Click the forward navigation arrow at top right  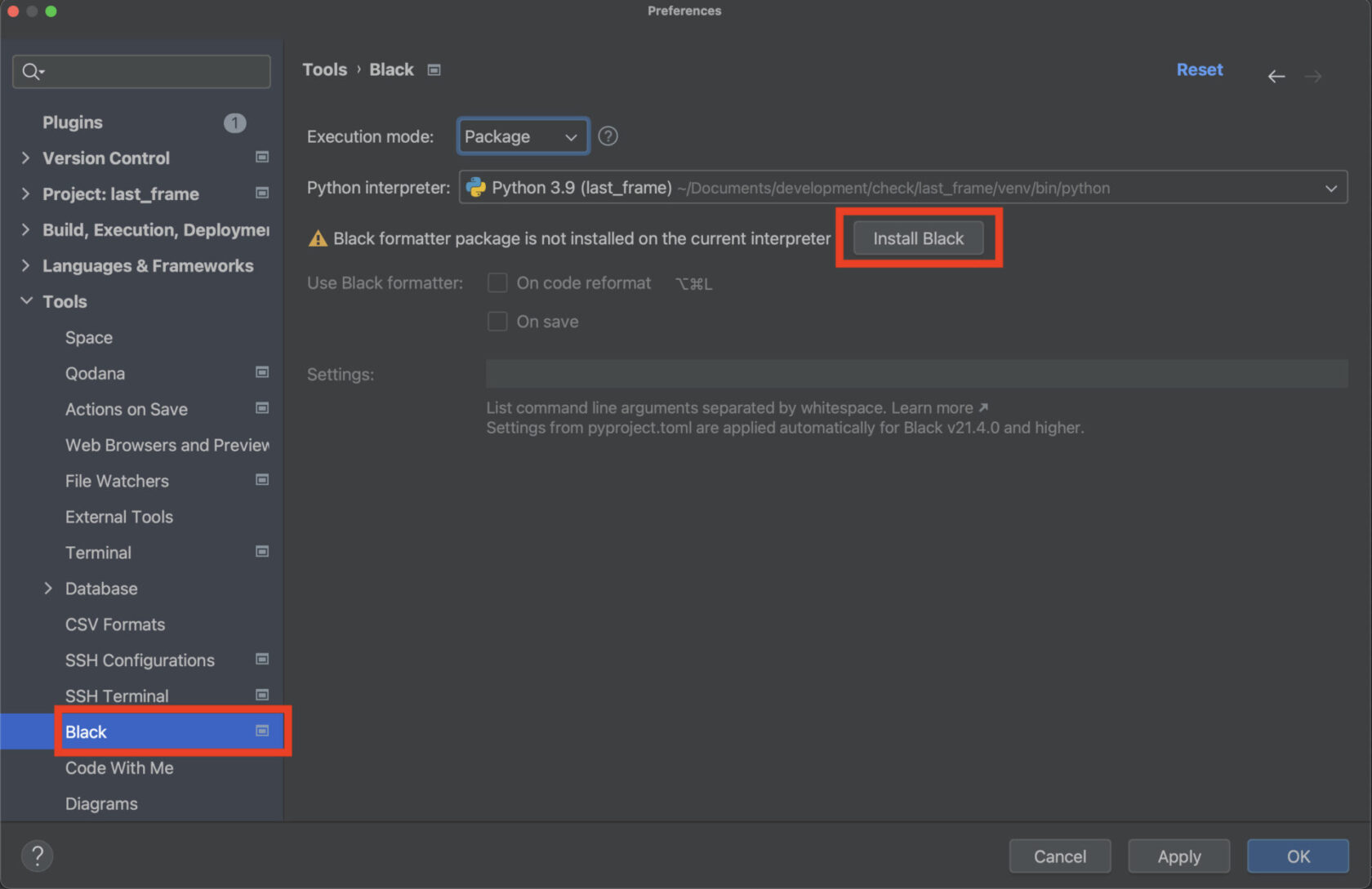coord(1313,76)
